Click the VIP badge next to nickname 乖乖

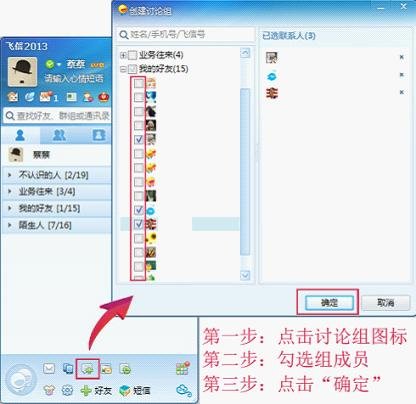(97, 65)
